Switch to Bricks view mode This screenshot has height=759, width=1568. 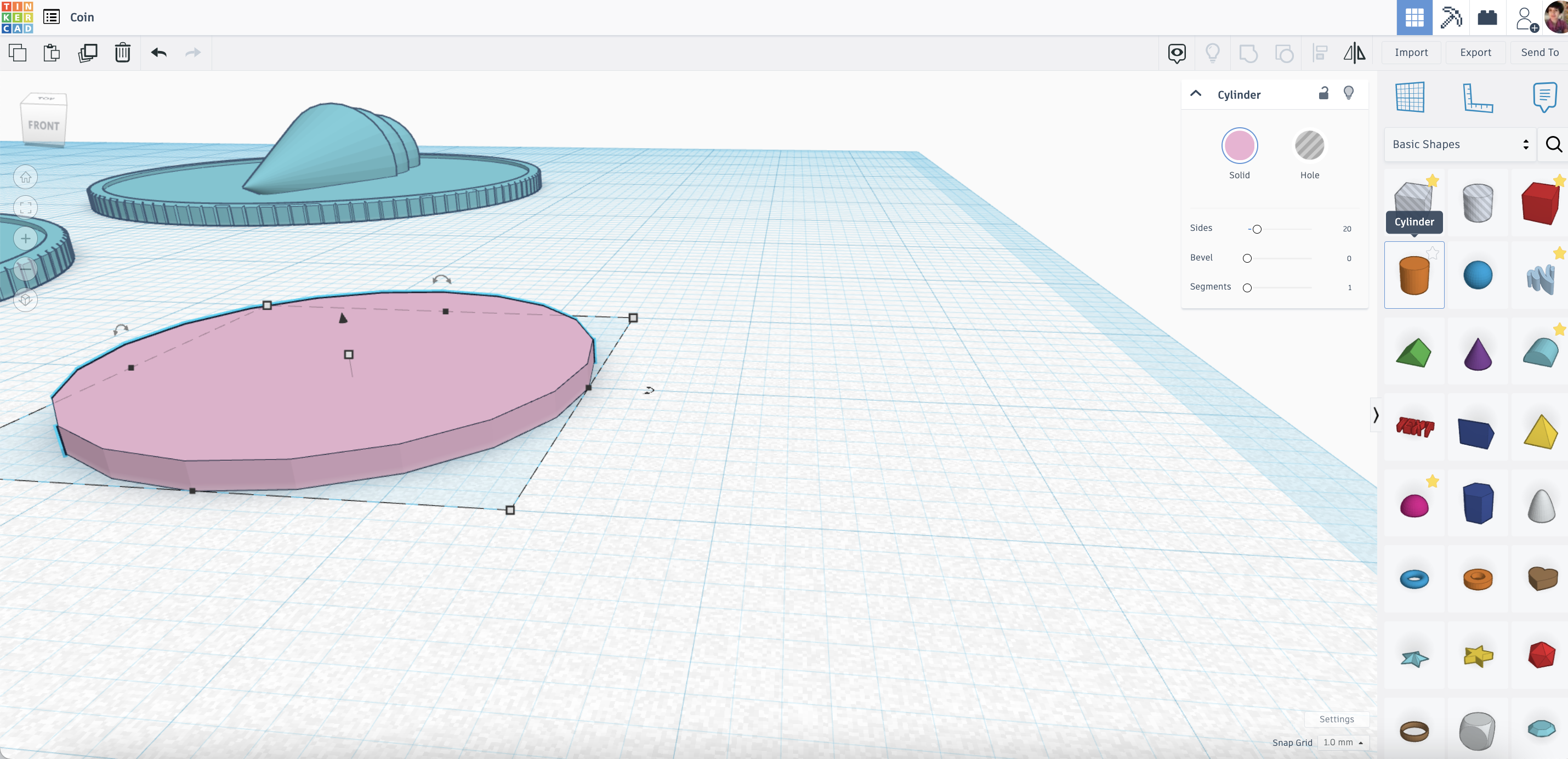click(1487, 17)
